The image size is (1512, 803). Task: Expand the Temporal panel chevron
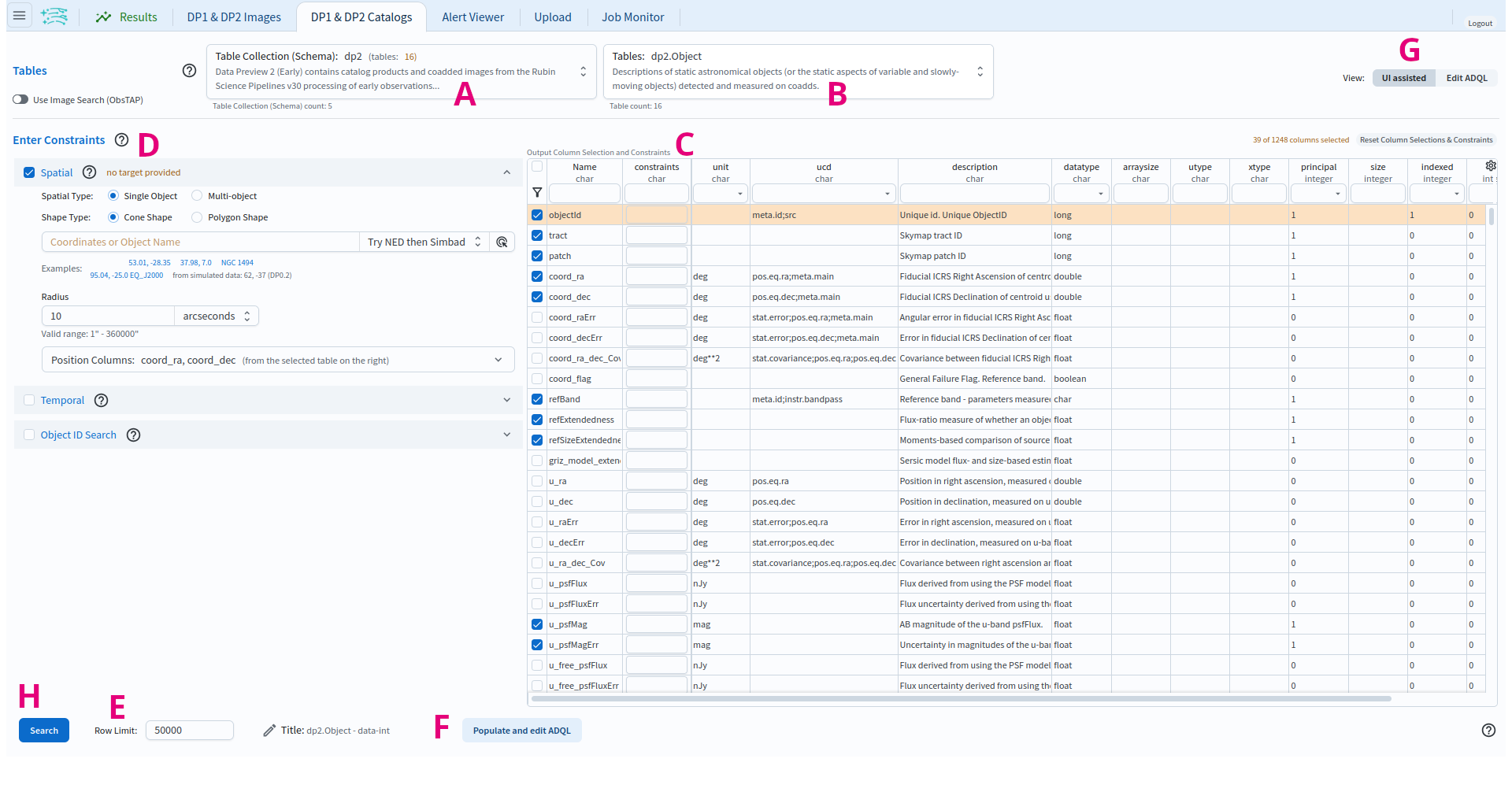506,400
